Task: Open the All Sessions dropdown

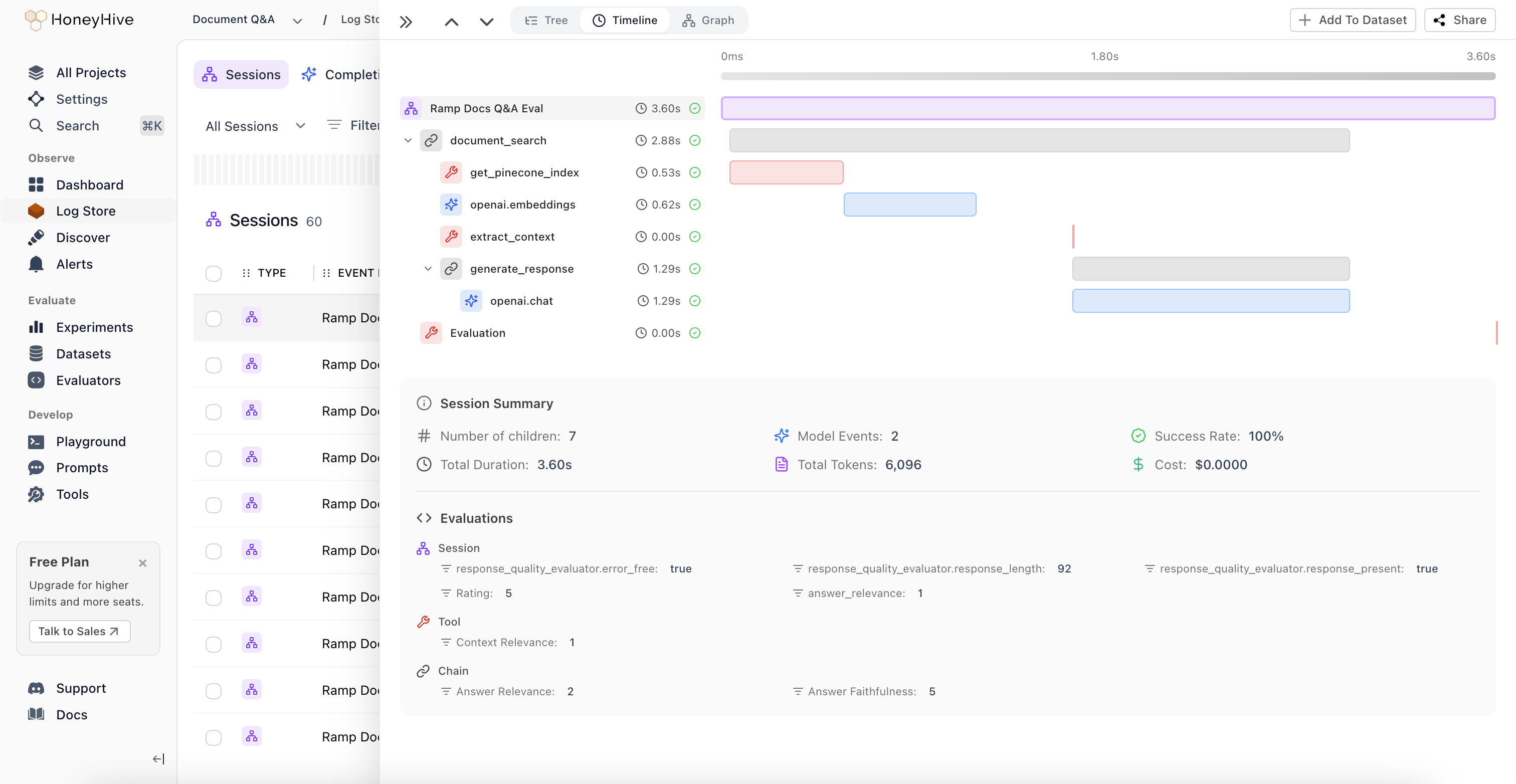Action: tap(254, 126)
